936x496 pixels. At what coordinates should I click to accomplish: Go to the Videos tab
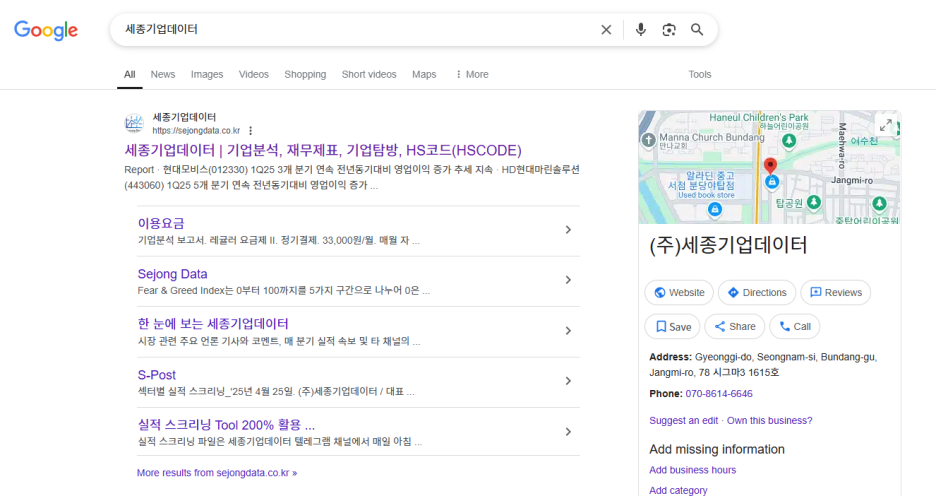(x=254, y=75)
